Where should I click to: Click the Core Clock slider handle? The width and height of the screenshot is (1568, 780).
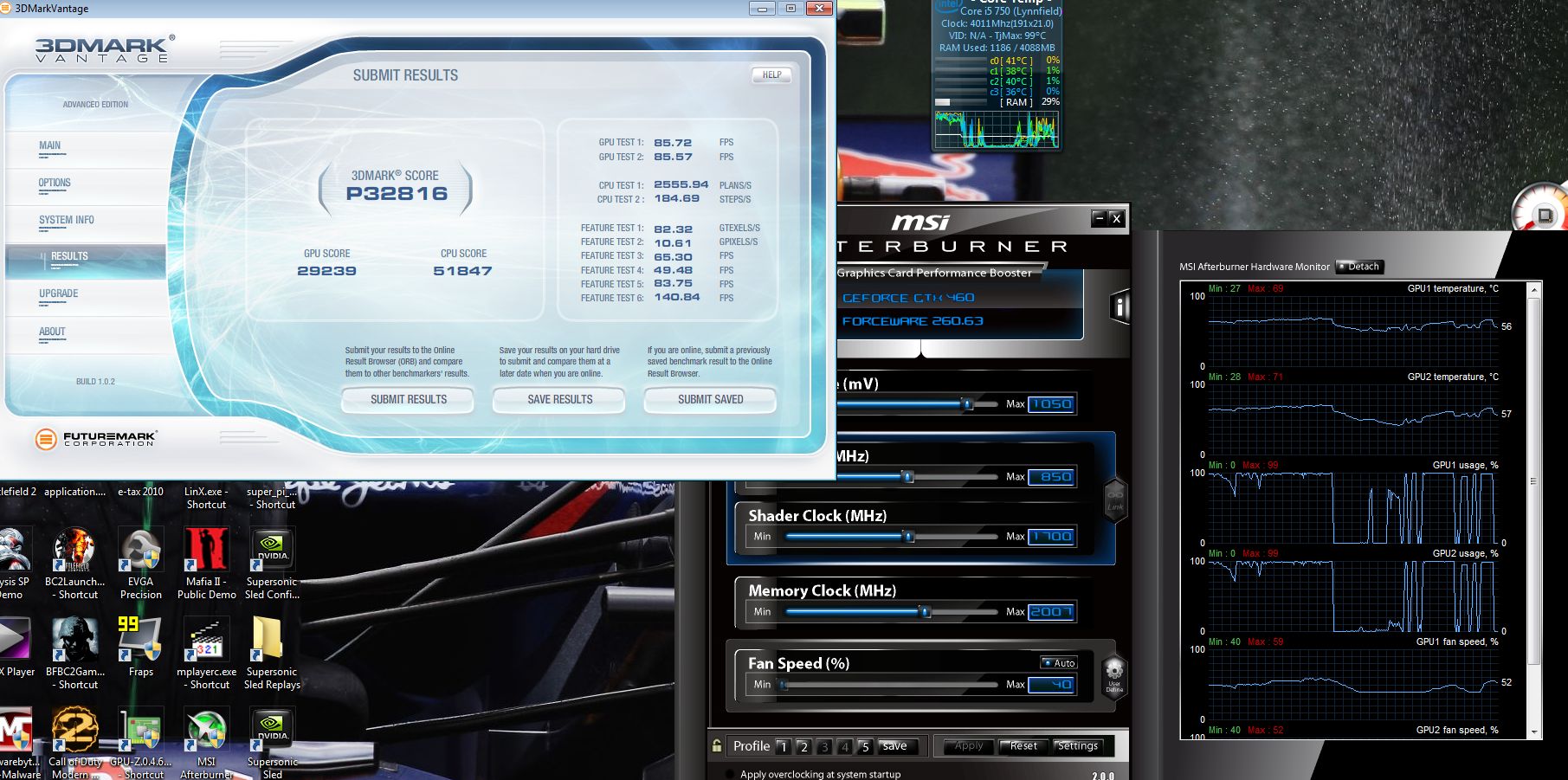pos(907,477)
